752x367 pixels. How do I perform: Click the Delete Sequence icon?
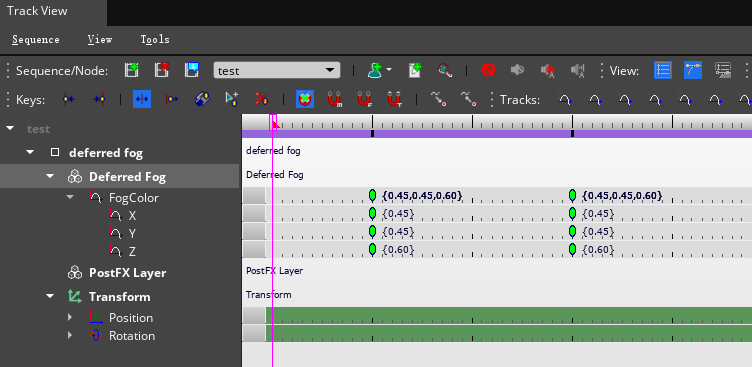click(162, 71)
